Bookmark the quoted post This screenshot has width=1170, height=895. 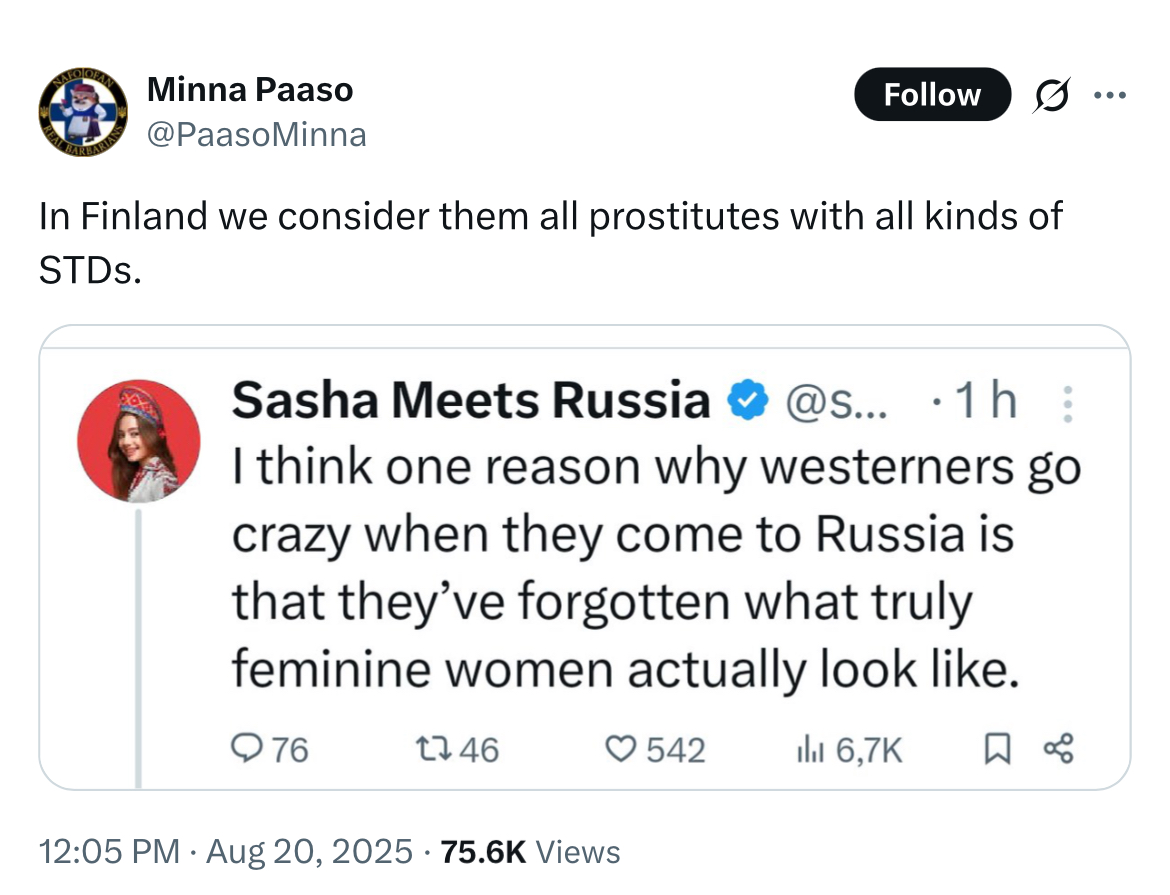[997, 748]
